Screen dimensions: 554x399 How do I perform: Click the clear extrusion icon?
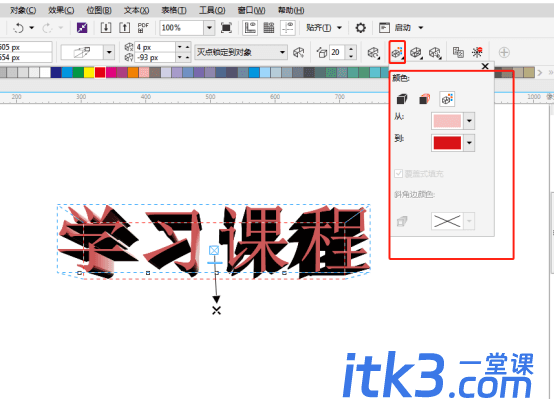click(477, 52)
